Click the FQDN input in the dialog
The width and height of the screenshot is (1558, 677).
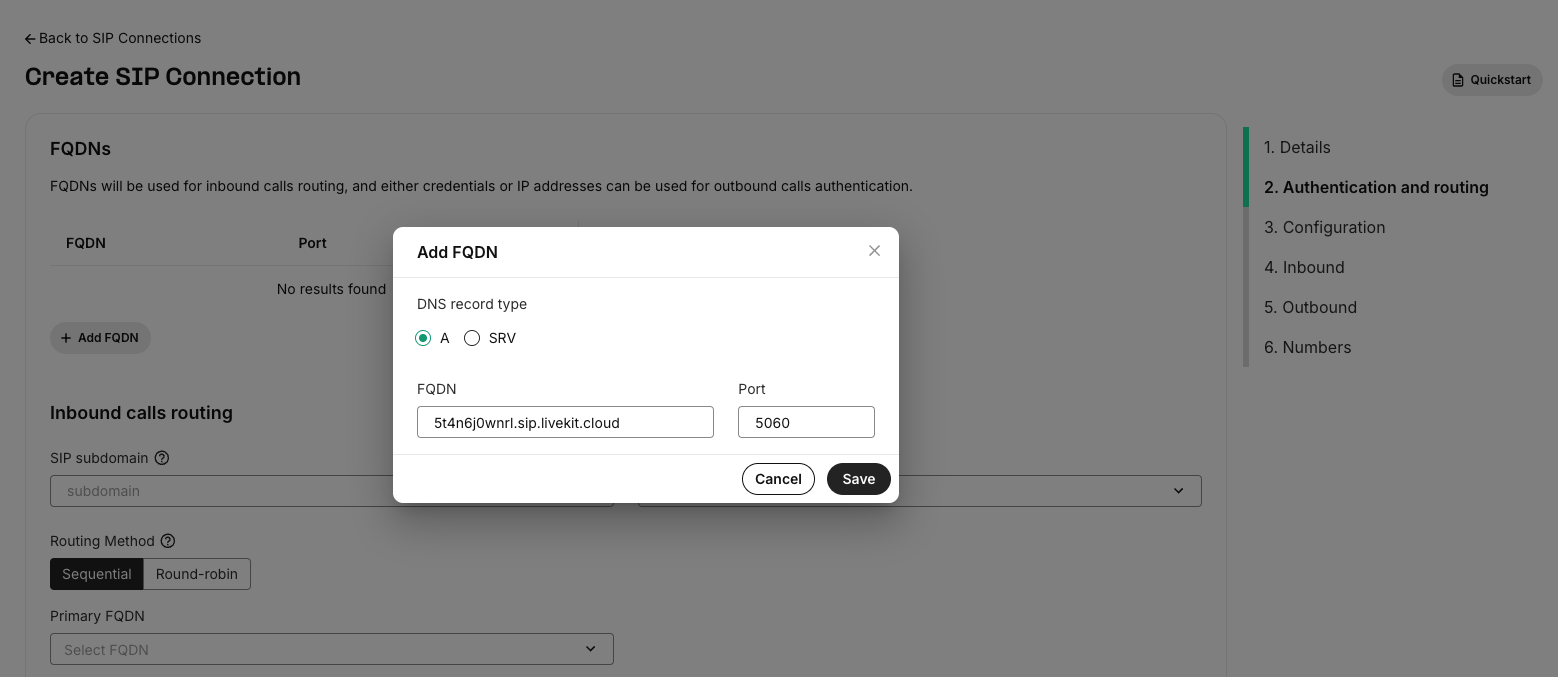pyautogui.click(x=565, y=422)
